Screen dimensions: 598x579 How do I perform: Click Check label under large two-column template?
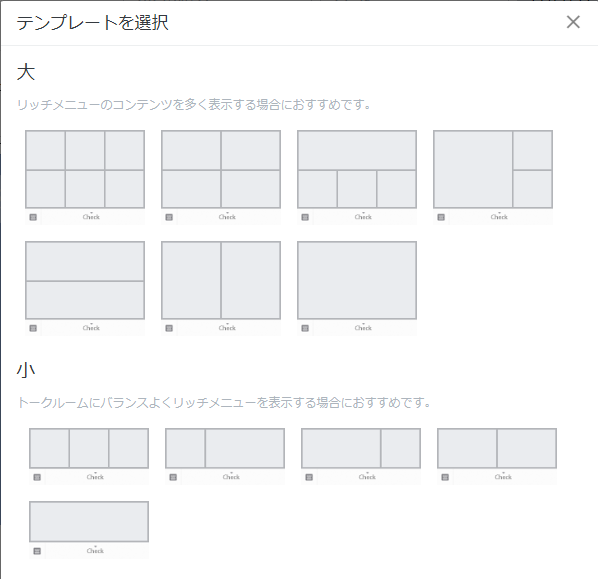[x=227, y=328]
